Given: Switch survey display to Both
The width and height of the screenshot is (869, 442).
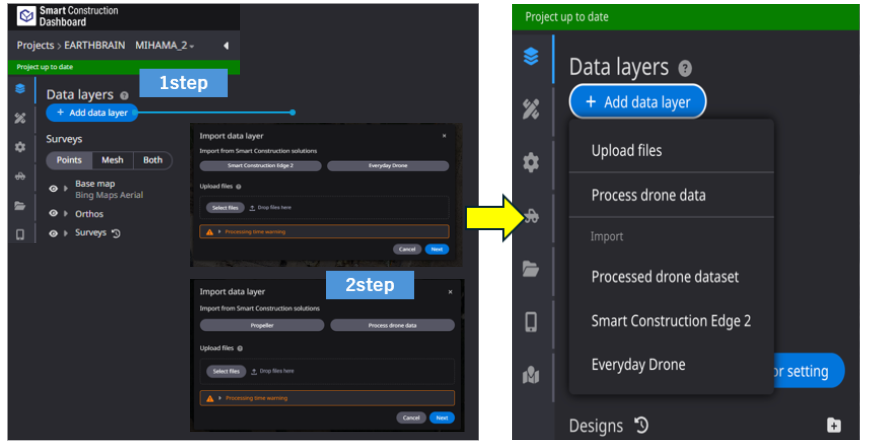Looking at the screenshot, I should click(152, 160).
